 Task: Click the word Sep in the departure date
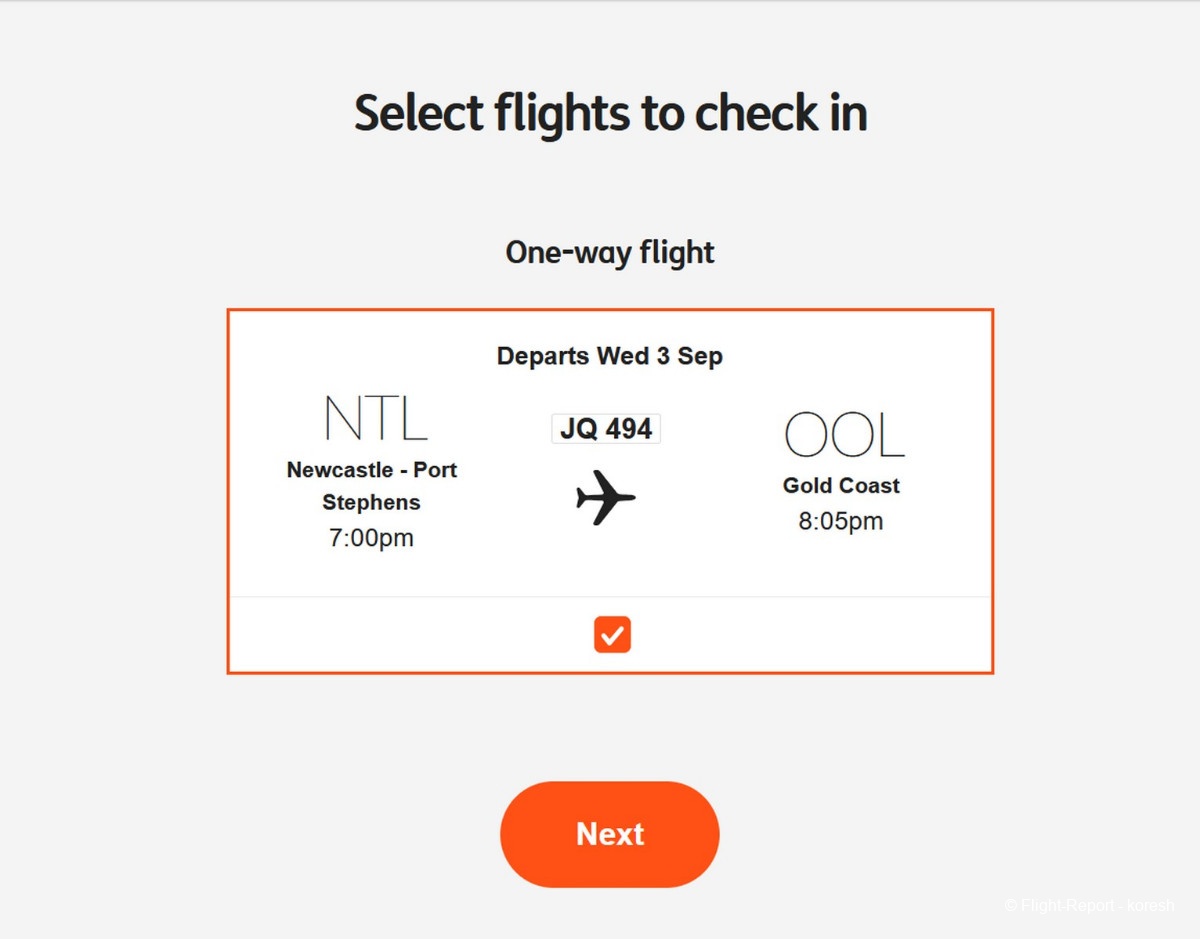(x=700, y=356)
